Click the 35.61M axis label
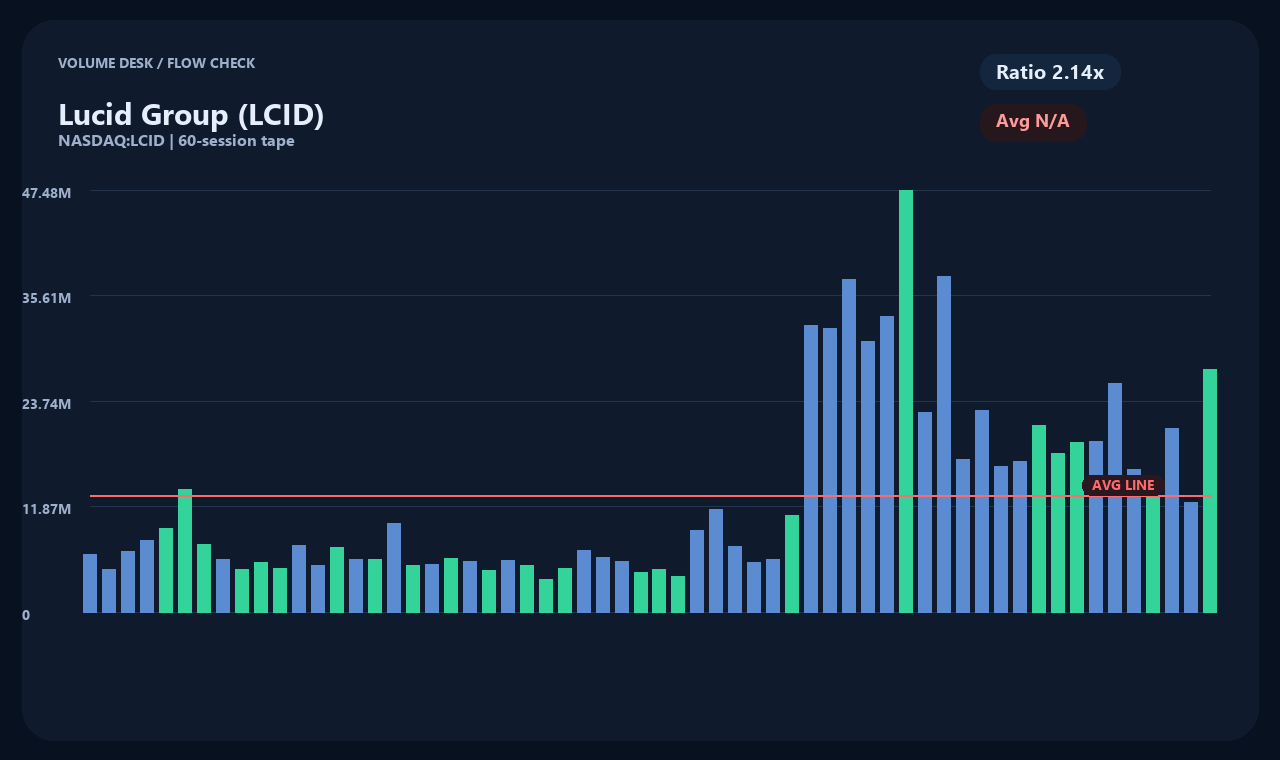The width and height of the screenshot is (1280, 760). (47, 298)
